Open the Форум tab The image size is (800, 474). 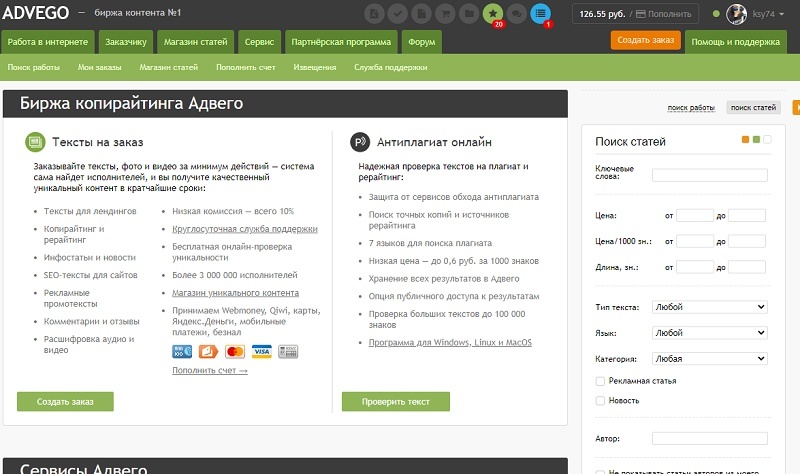pyautogui.click(x=421, y=42)
